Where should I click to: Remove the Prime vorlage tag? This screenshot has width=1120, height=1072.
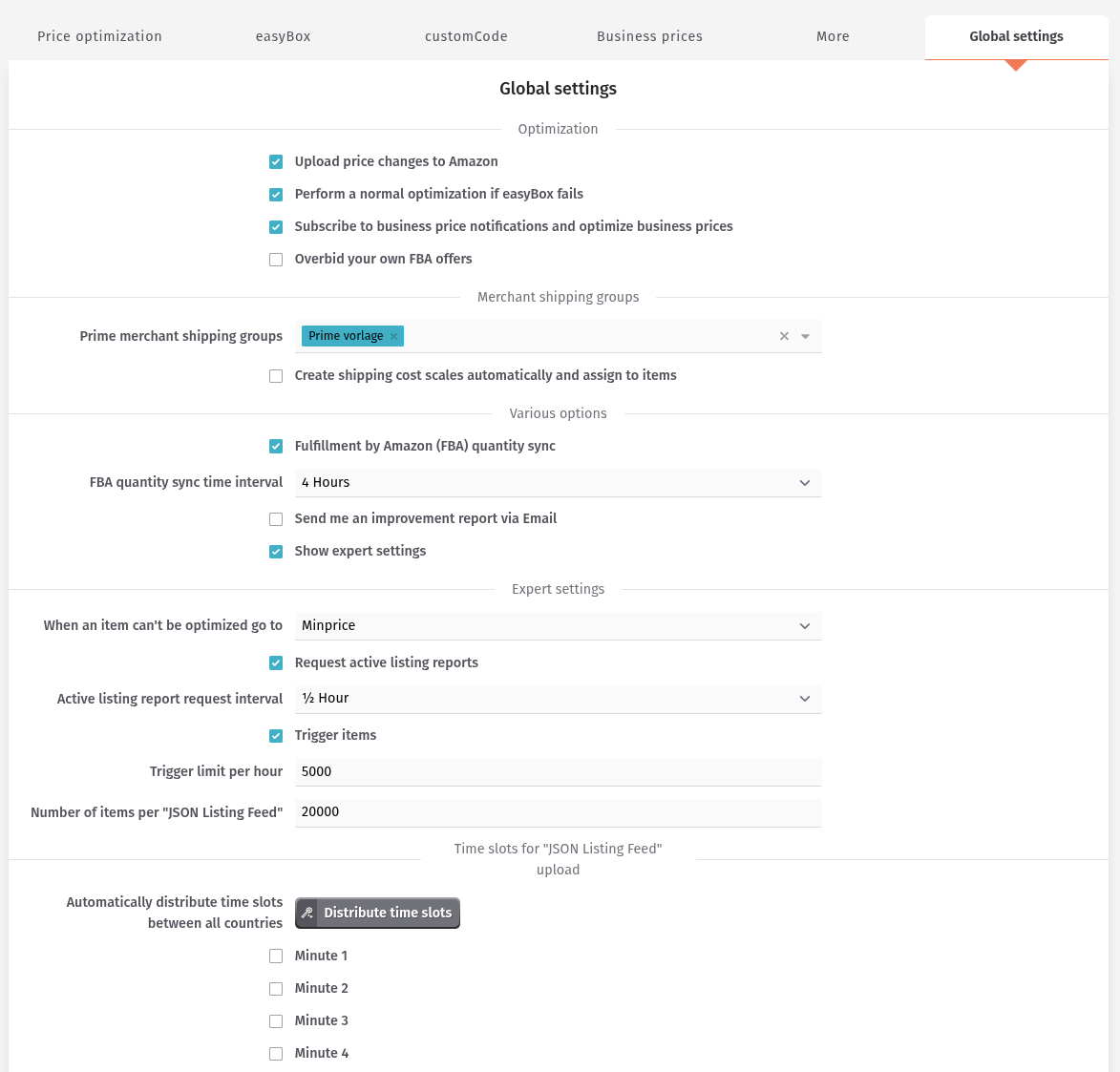[x=393, y=337]
